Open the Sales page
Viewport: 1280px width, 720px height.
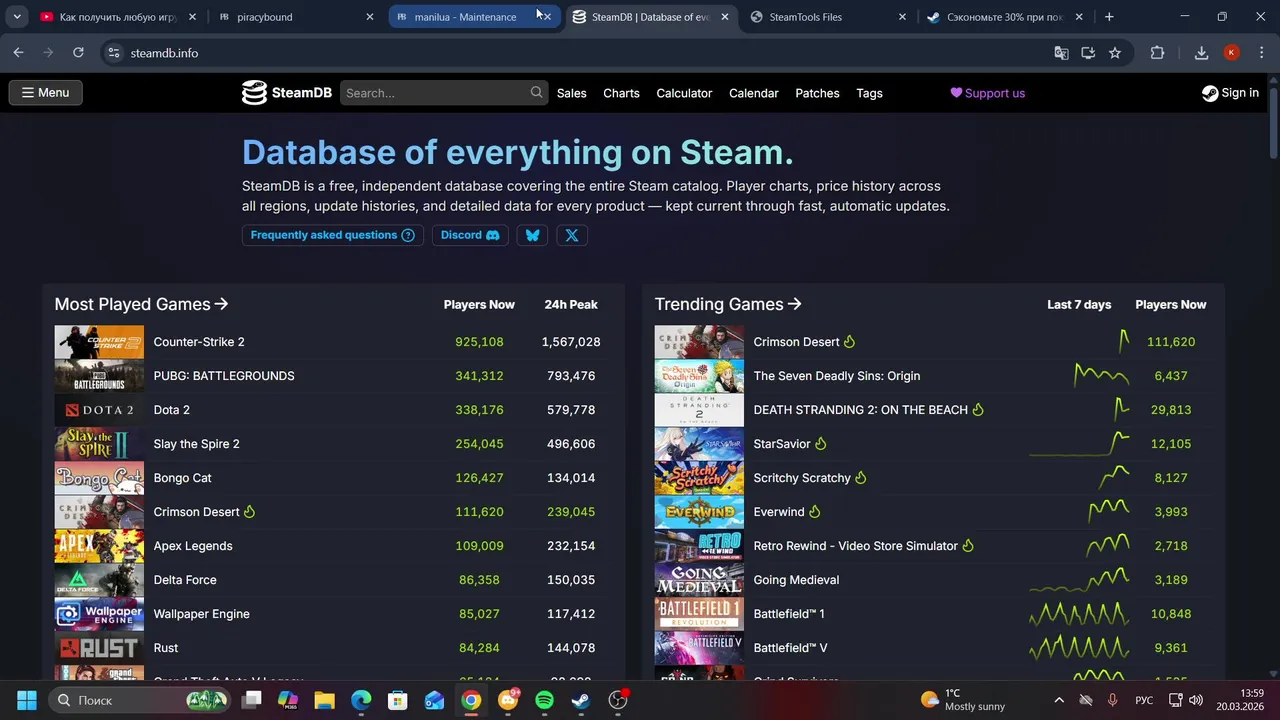tap(572, 93)
